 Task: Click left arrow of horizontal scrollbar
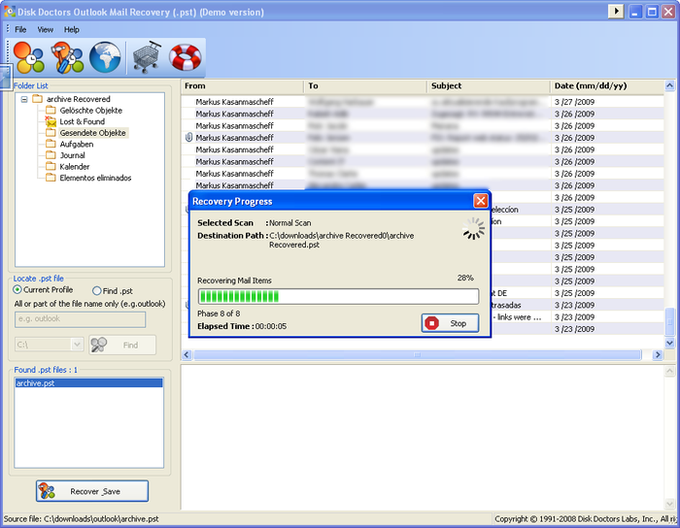(x=187, y=355)
